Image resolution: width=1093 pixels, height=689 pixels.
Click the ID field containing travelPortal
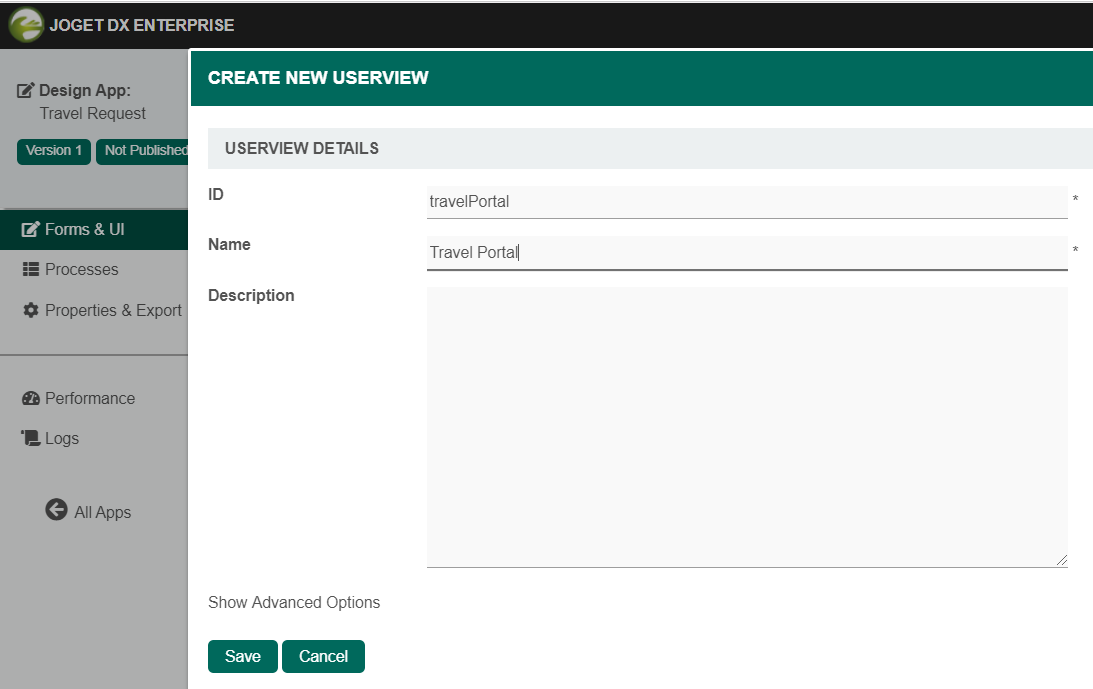coord(746,202)
